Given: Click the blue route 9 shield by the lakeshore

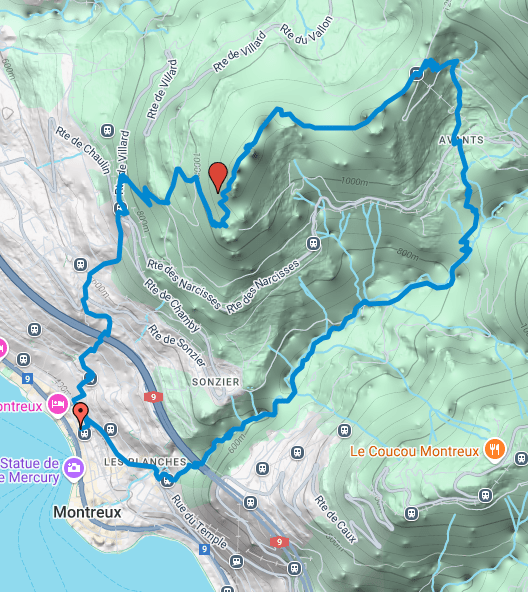Looking at the screenshot, I should click(x=27, y=378).
